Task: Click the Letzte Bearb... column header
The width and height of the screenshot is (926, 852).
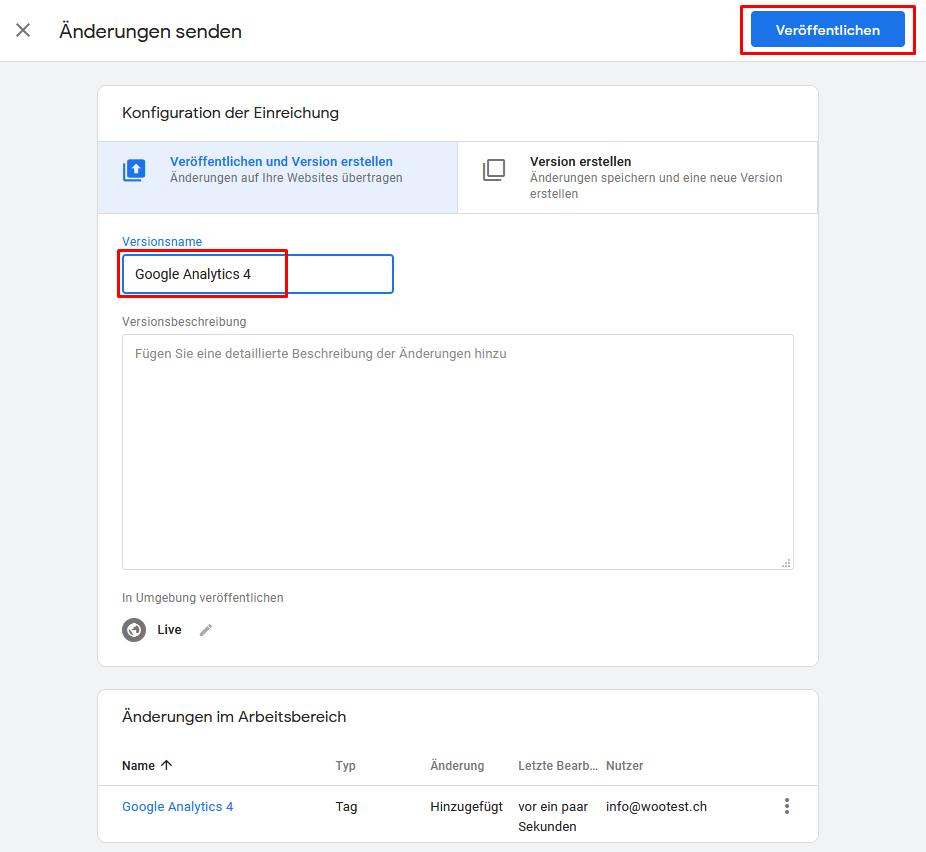Action: 557,766
